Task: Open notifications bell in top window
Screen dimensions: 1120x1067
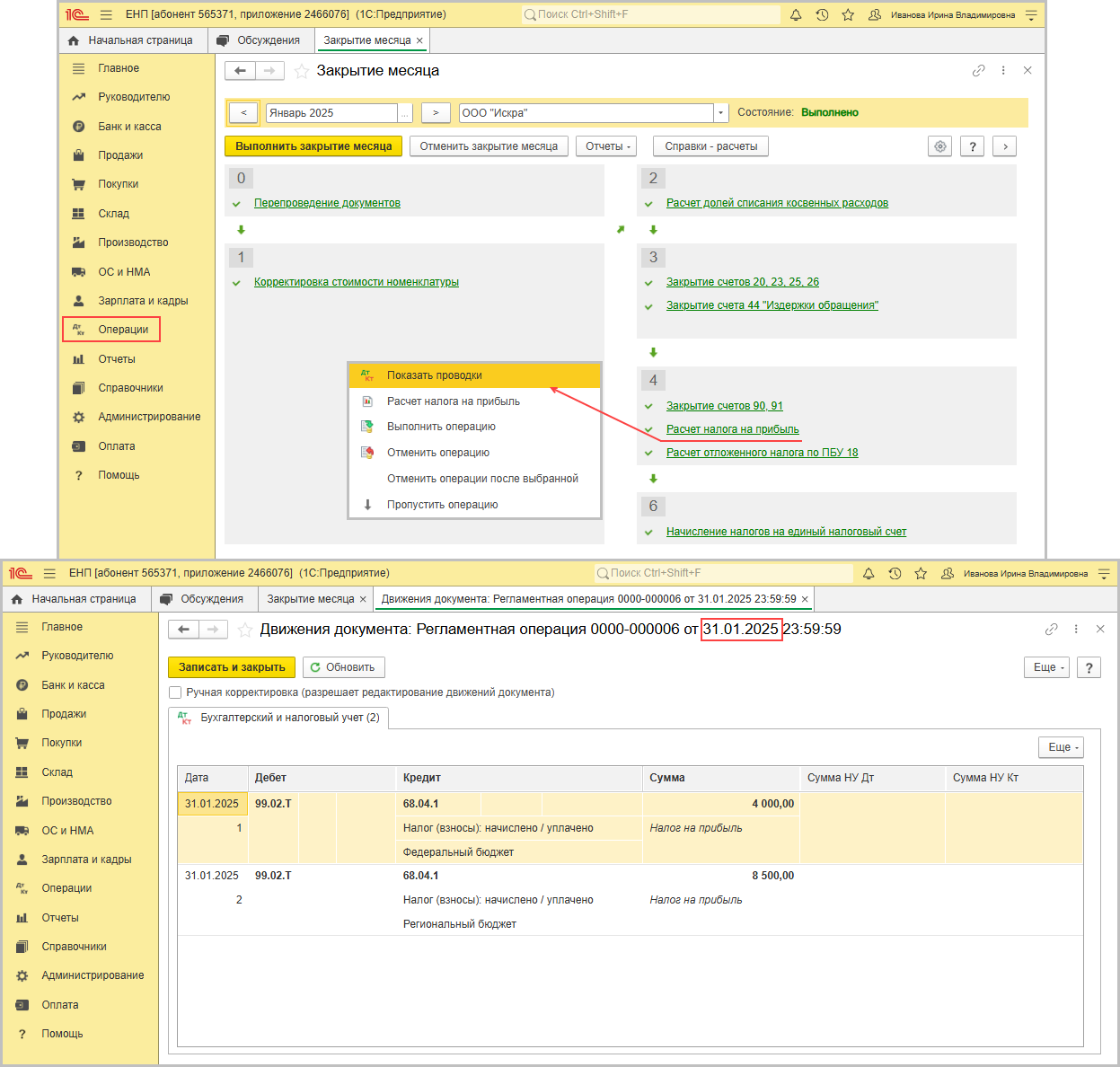Action: click(x=796, y=14)
